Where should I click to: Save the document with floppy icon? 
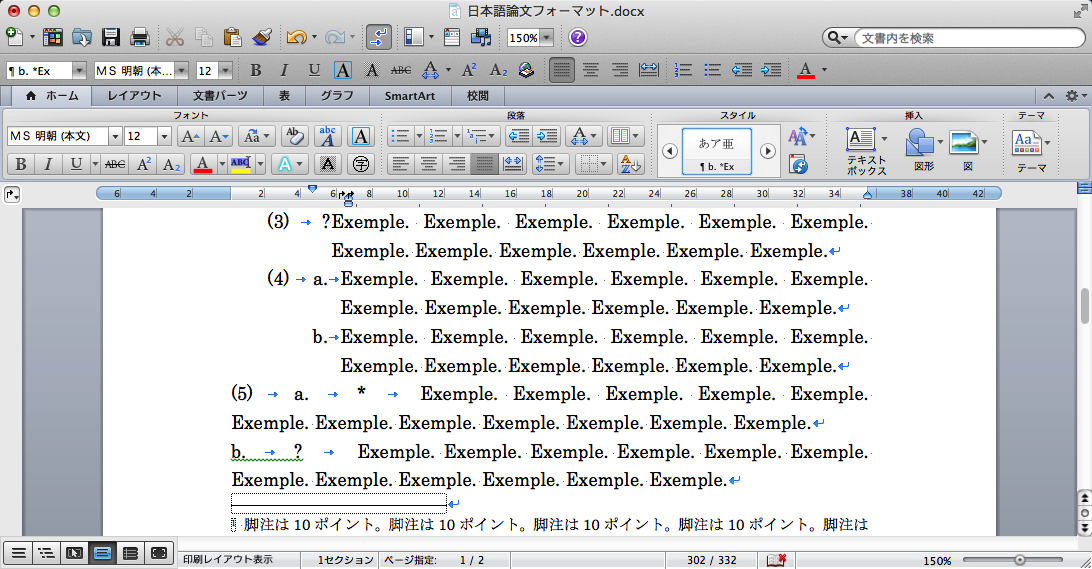(111, 37)
